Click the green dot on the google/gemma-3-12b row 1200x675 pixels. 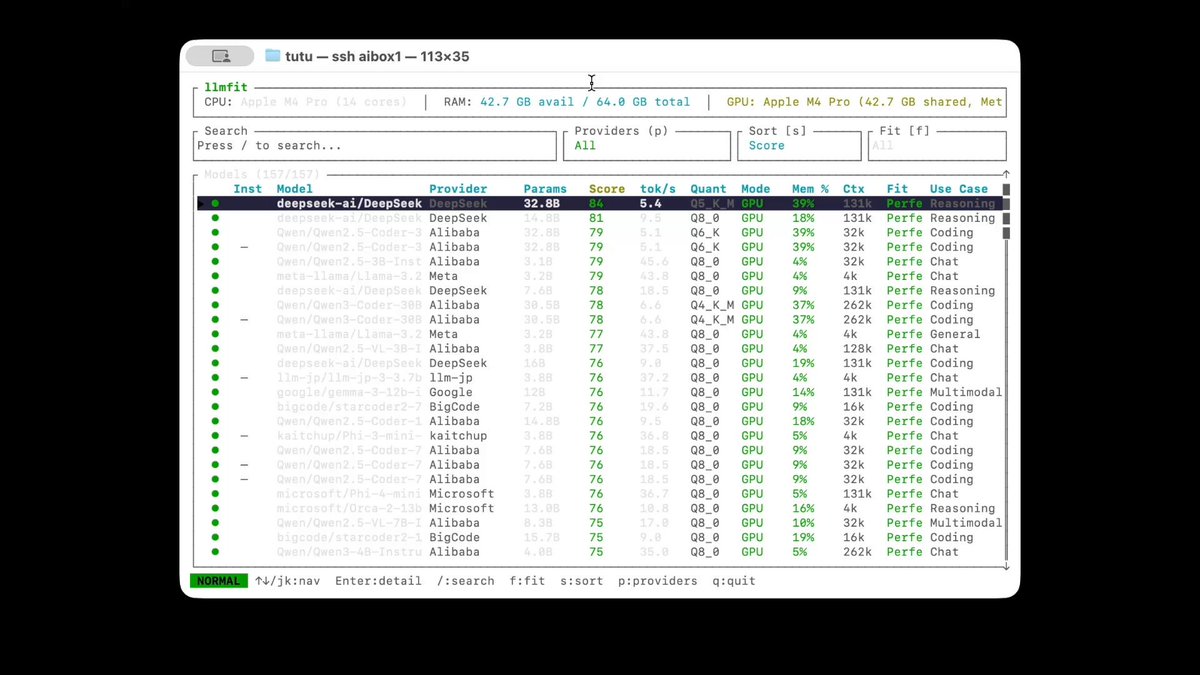pos(214,392)
